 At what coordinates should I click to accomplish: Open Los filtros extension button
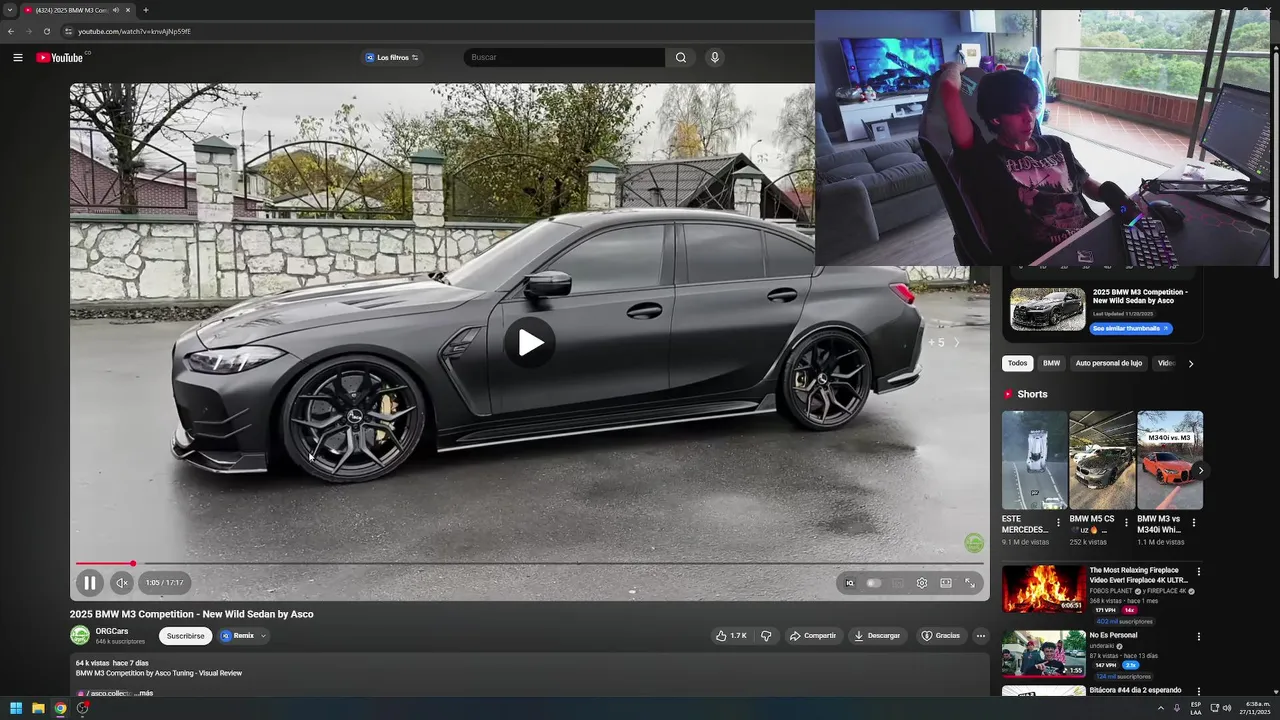[393, 57]
